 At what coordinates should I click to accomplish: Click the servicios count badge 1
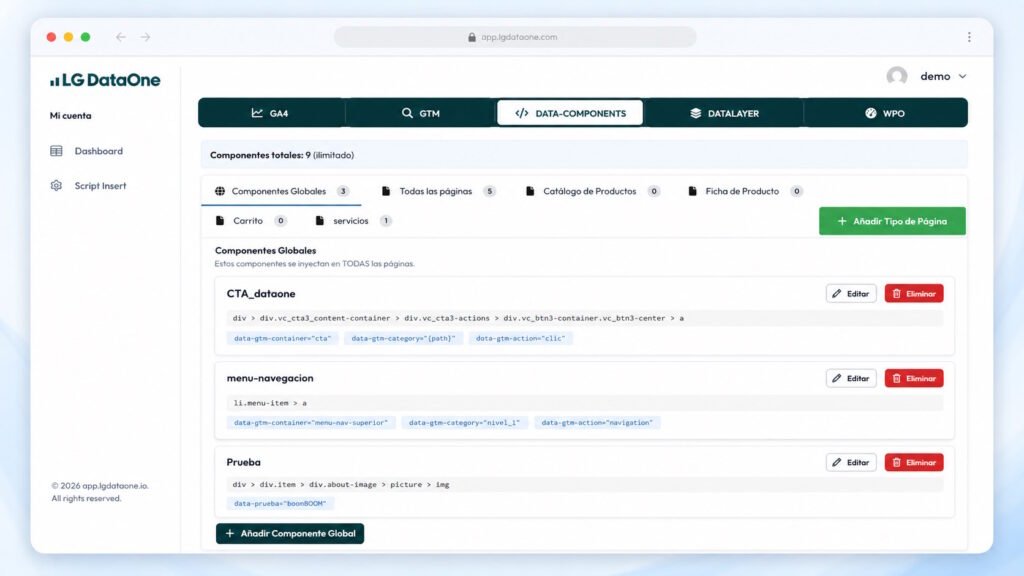(x=386, y=221)
